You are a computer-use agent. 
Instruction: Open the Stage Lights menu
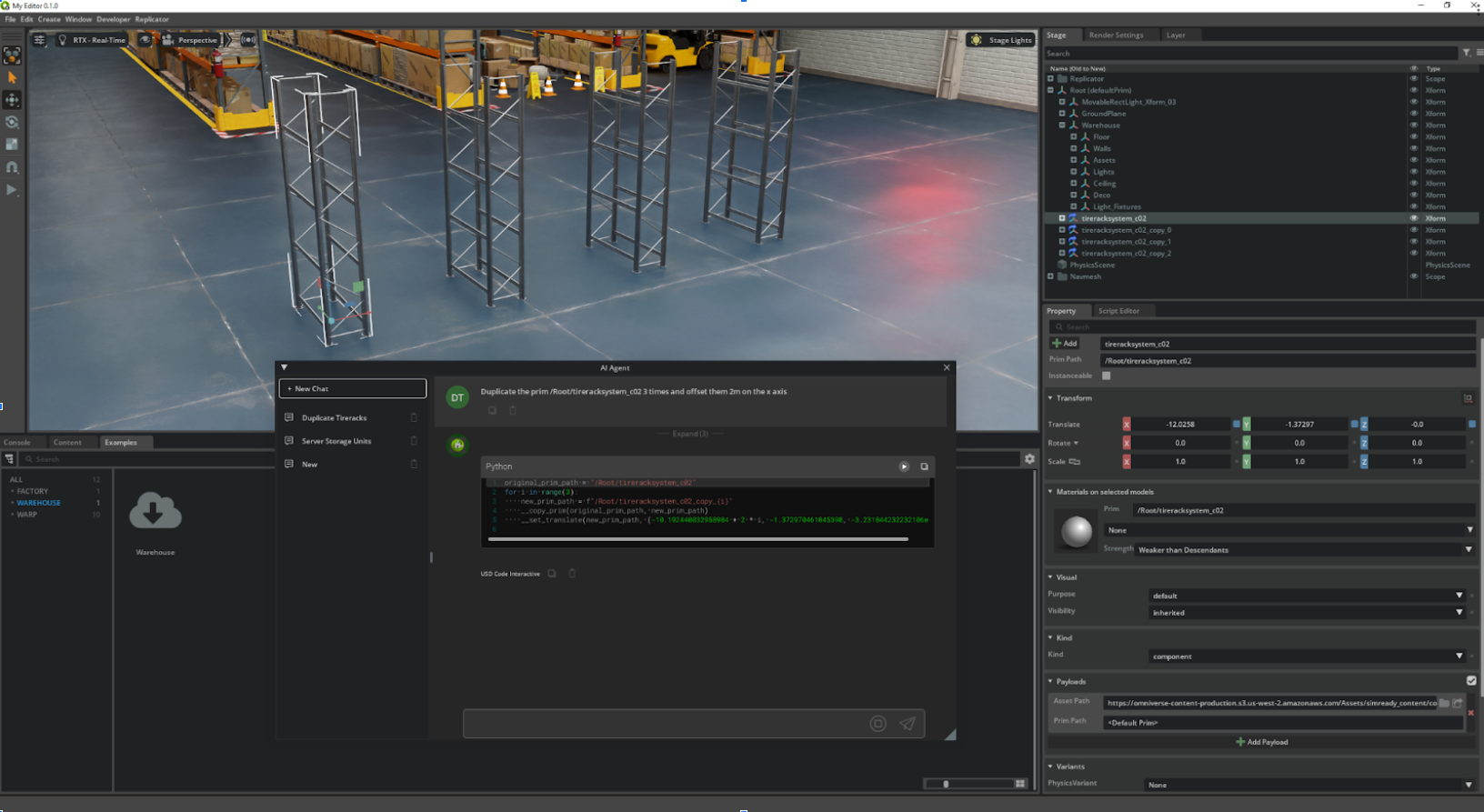[1001, 40]
